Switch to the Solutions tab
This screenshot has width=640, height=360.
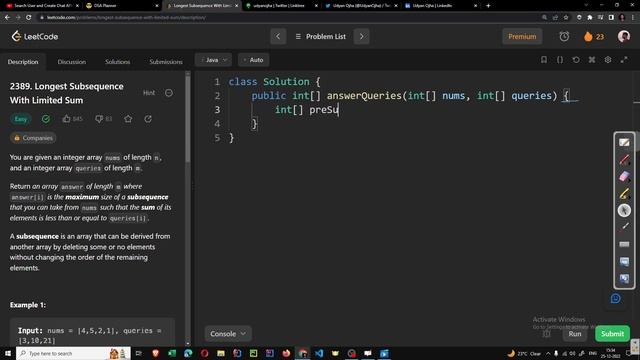(118, 62)
